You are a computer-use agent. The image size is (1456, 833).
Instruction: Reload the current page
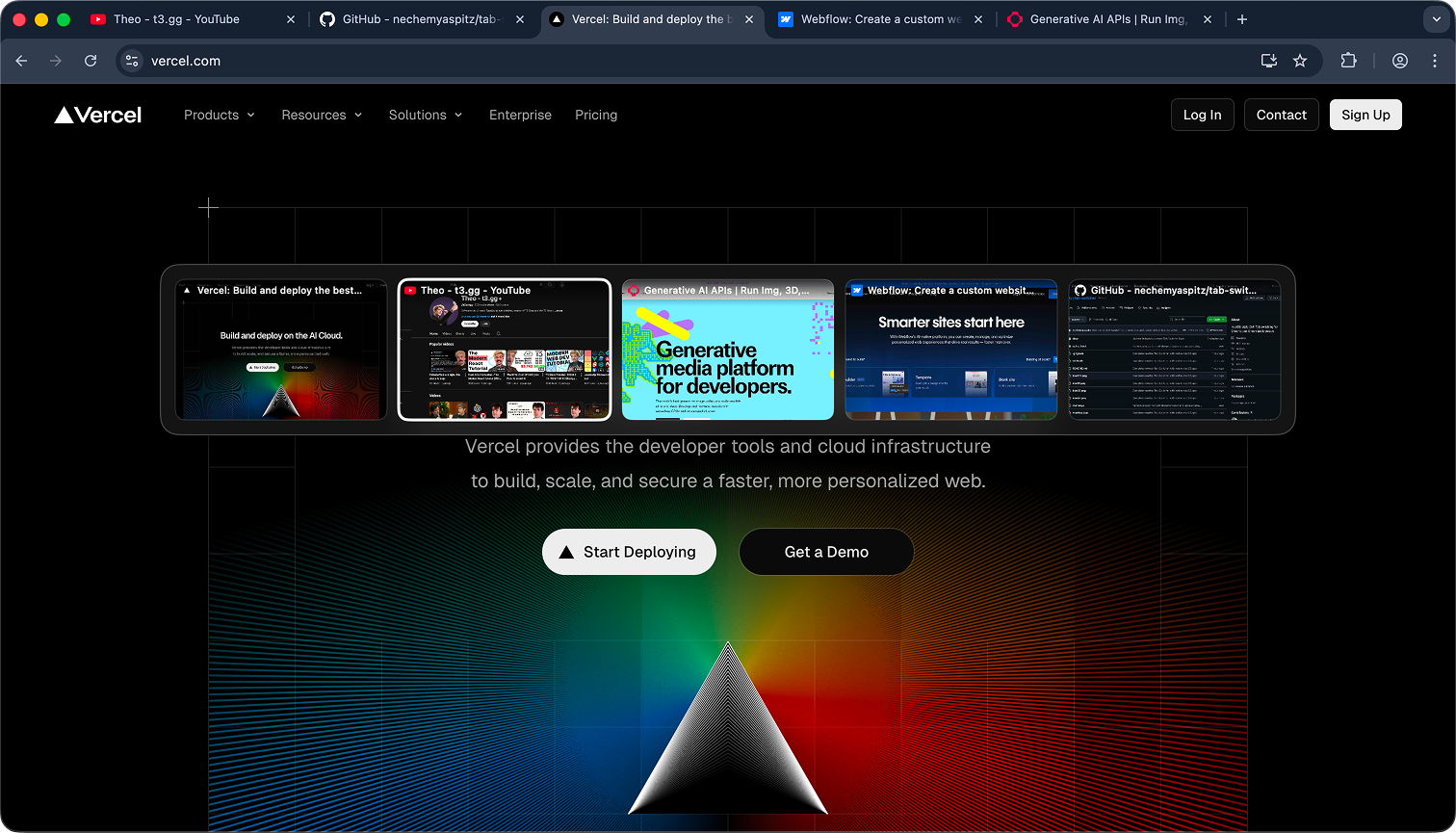point(90,60)
